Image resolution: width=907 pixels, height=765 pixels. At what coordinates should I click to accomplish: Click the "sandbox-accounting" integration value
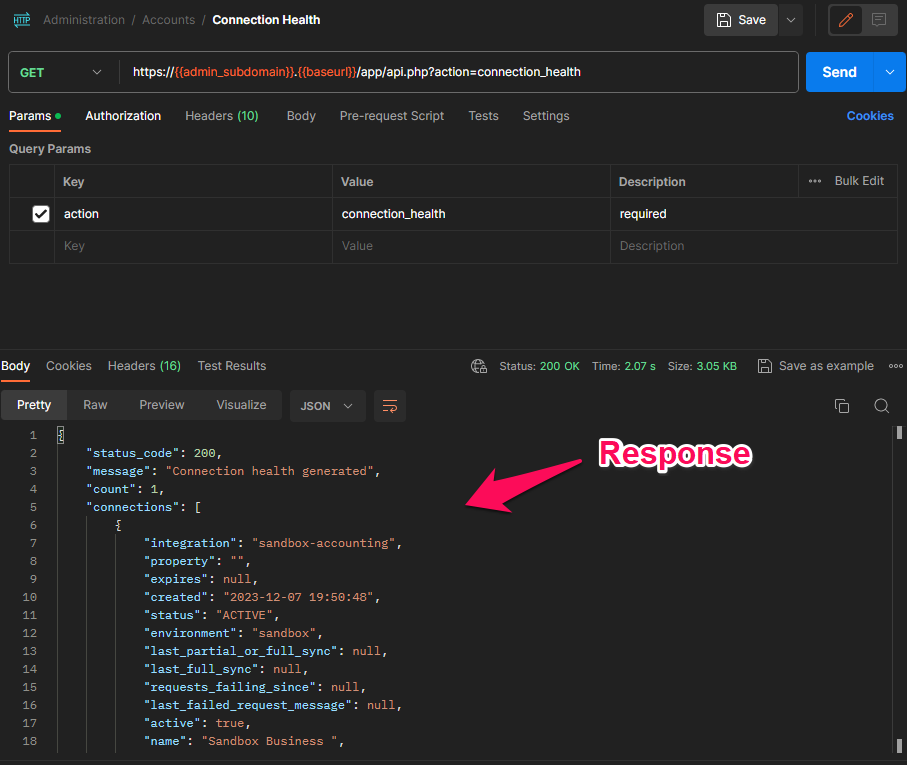tap(323, 543)
